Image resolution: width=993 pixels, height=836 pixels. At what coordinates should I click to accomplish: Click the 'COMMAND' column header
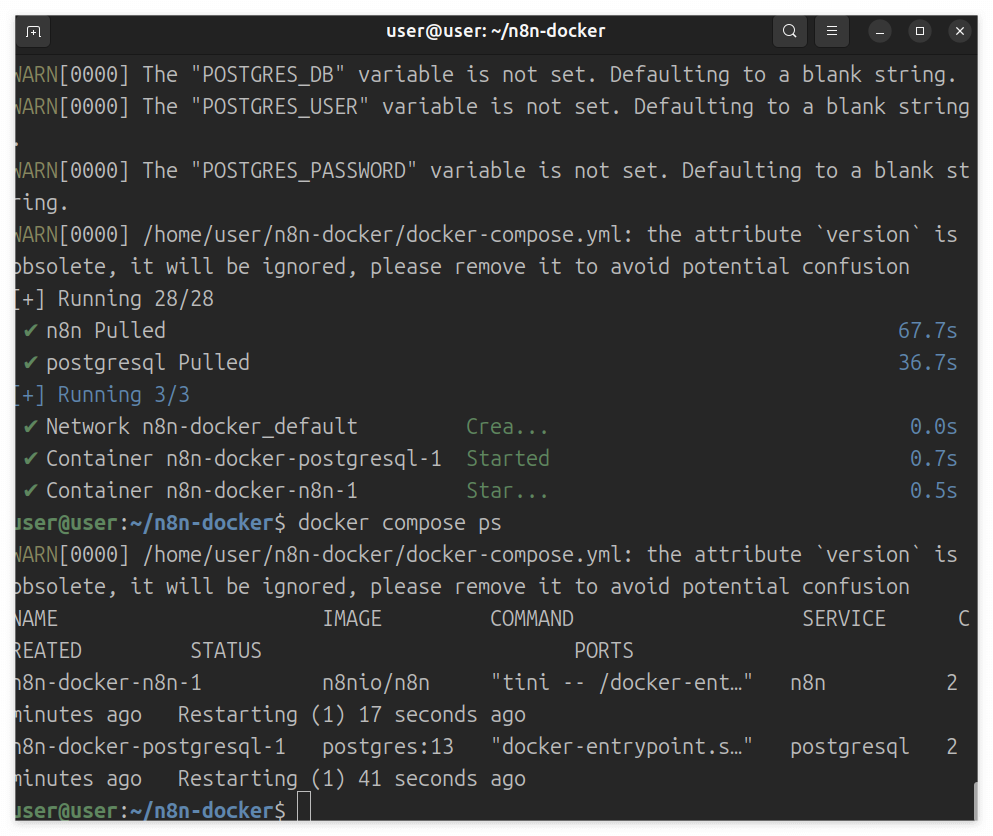click(x=532, y=619)
